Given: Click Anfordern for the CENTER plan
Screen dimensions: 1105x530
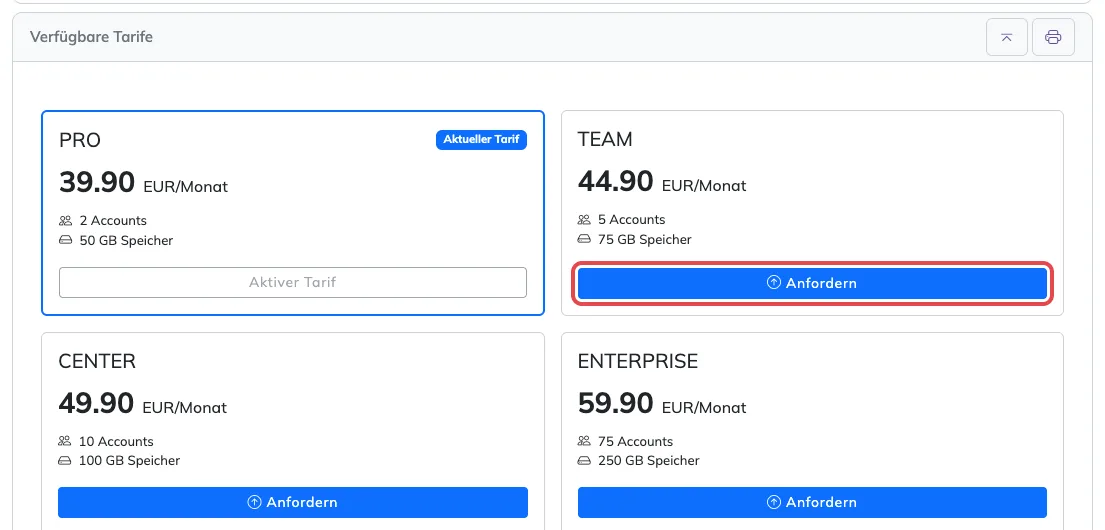Looking at the screenshot, I should [292, 503].
